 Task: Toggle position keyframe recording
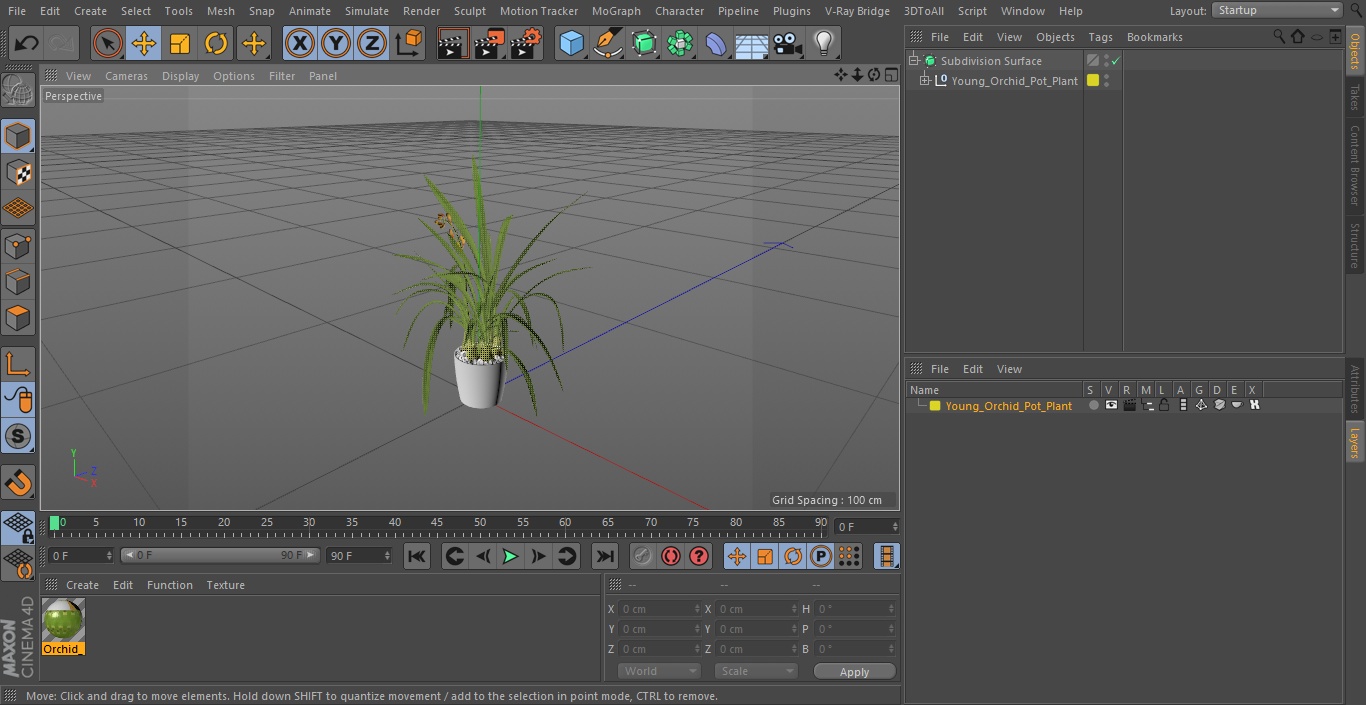coord(737,556)
